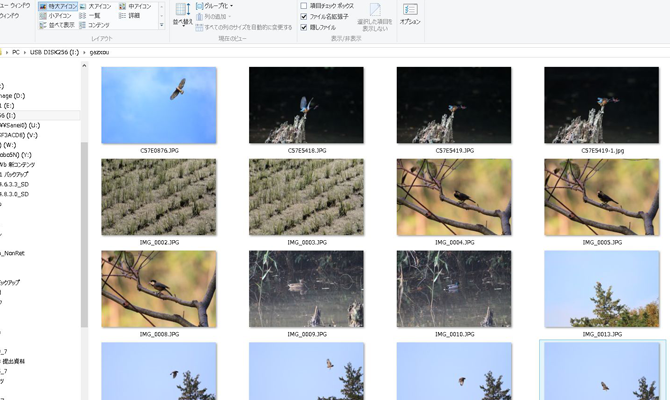The width and height of the screenshot is (670, 400).
Task: Select the 提出資料 folder in tree
Action: point(13,362)
